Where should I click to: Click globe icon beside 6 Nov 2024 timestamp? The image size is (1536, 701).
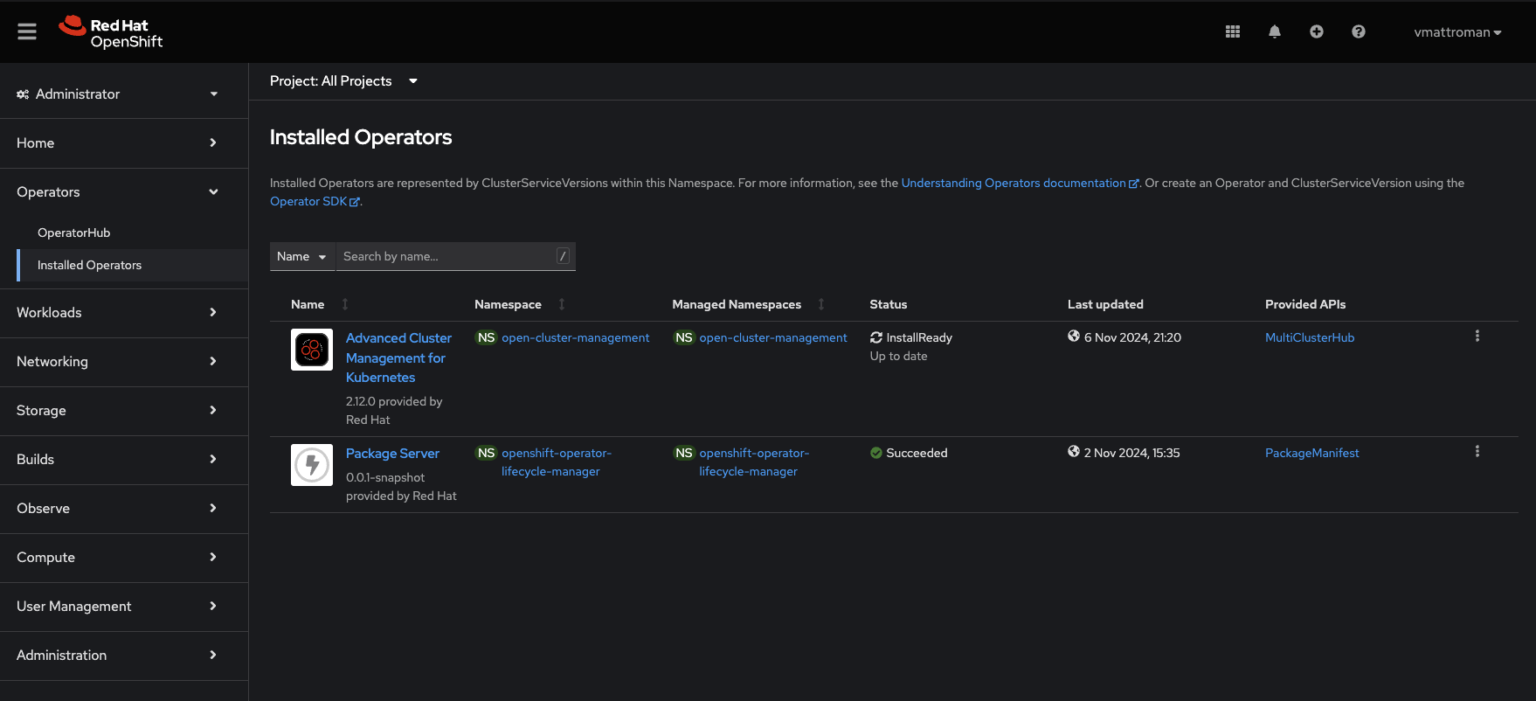[1074, 337]
